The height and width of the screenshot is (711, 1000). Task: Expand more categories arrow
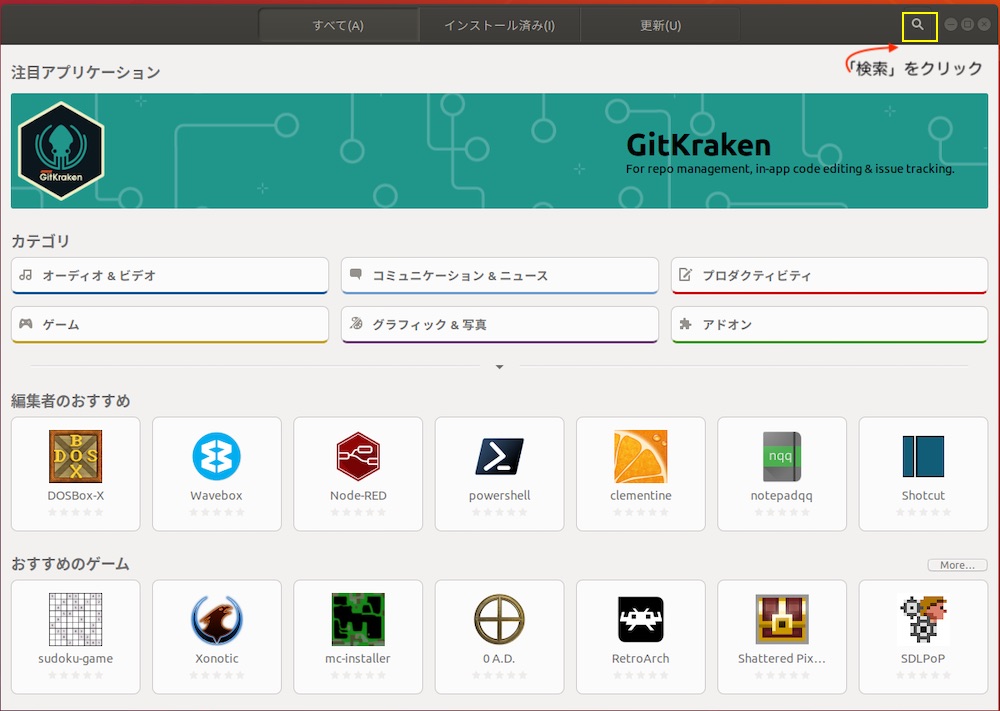click(x=499, y=367)
